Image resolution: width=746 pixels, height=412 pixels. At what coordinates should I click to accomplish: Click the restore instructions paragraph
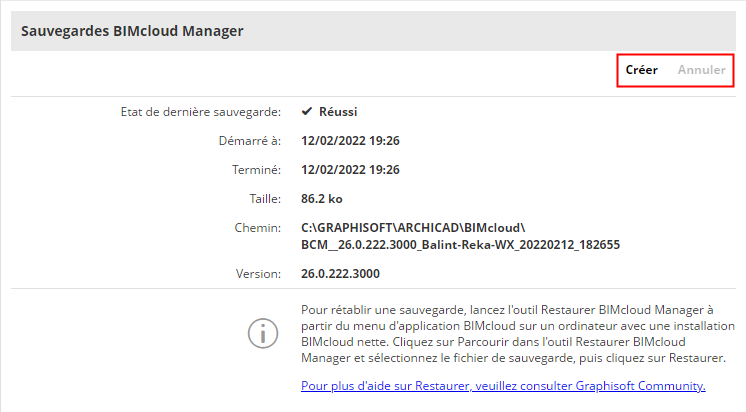pyautogui.click(x=518, y=334)
